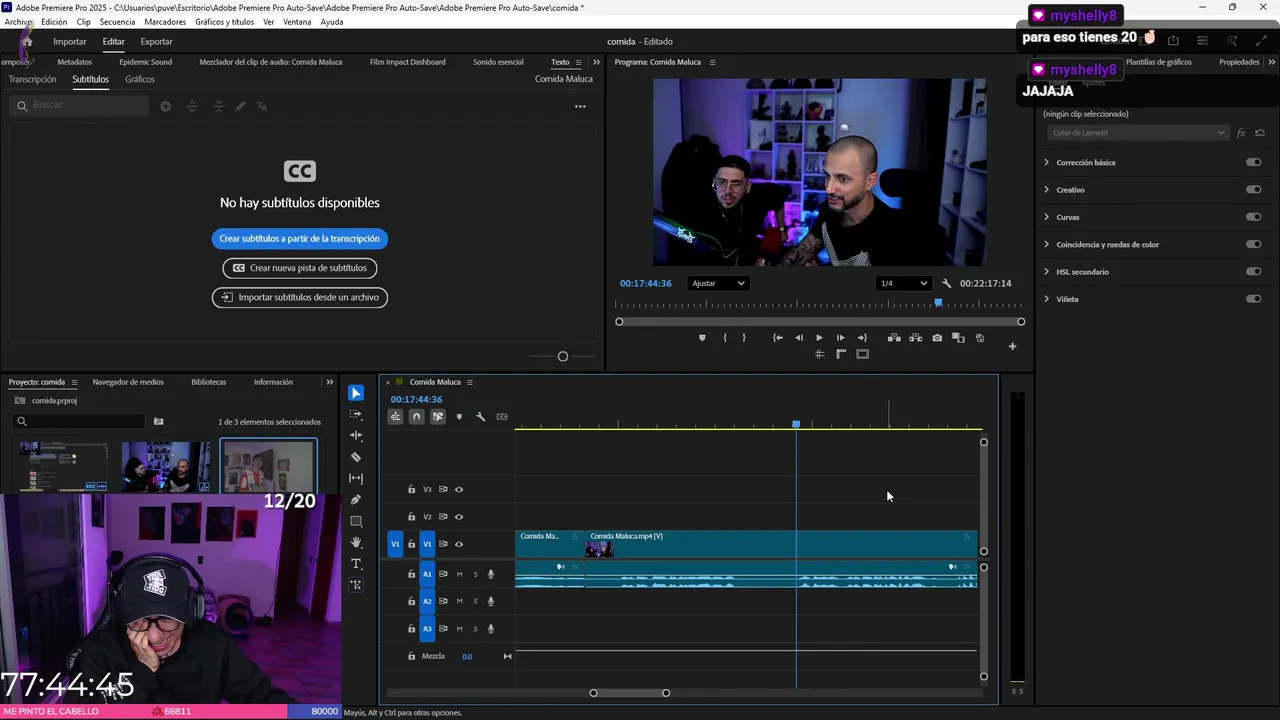
Task: Export frame with the camera icon
Action: point(937,338)
